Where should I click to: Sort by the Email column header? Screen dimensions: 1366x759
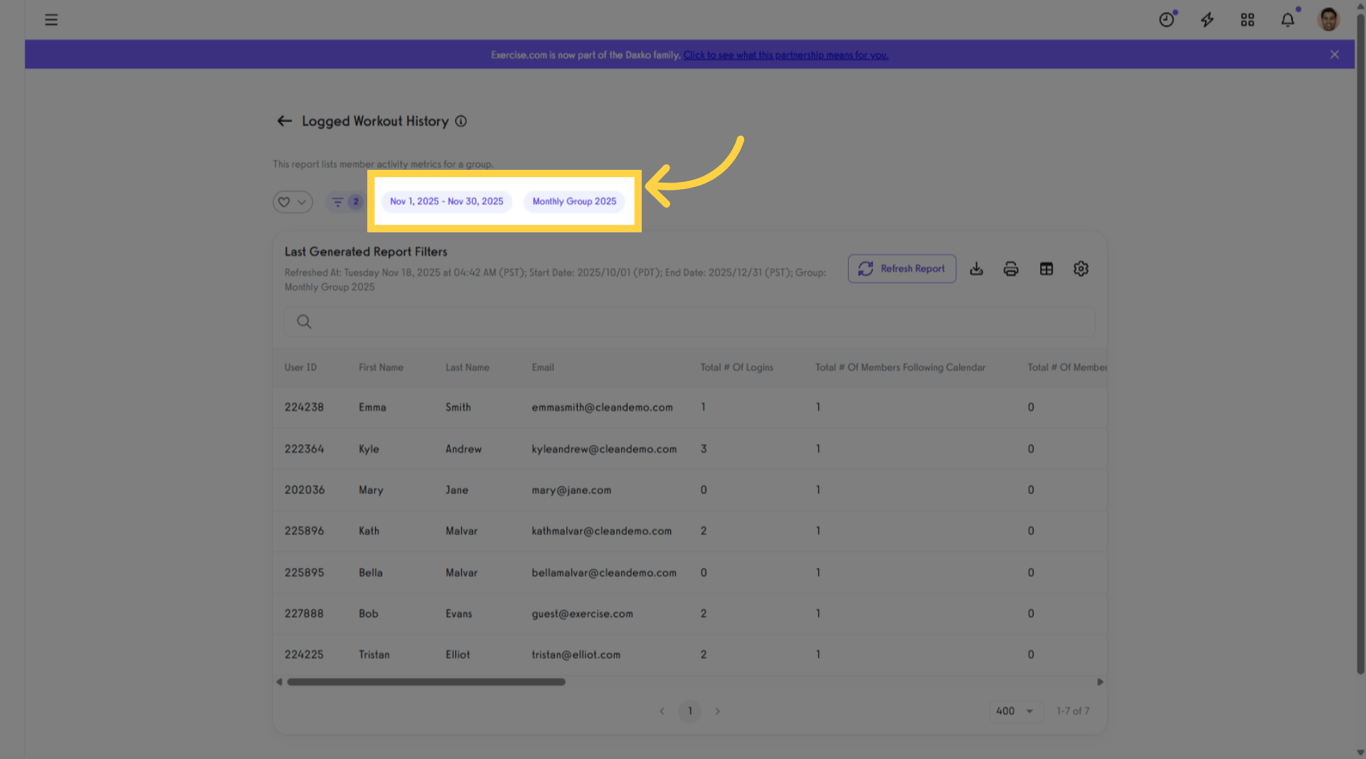(543, 368)
